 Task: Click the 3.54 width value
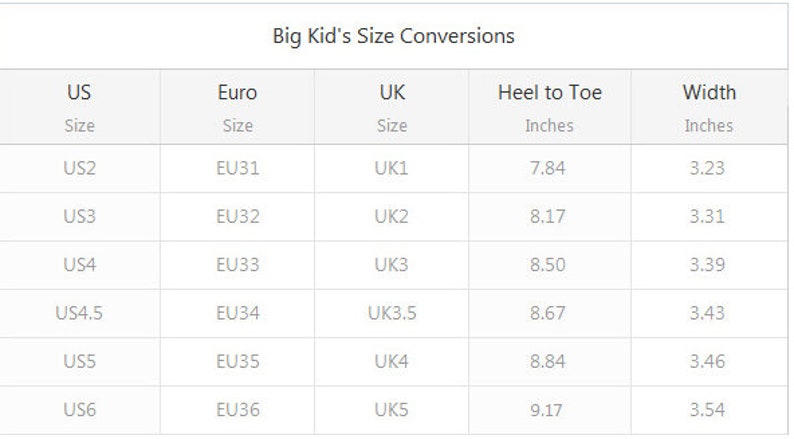pyautogui.click(x=707, y=410)
